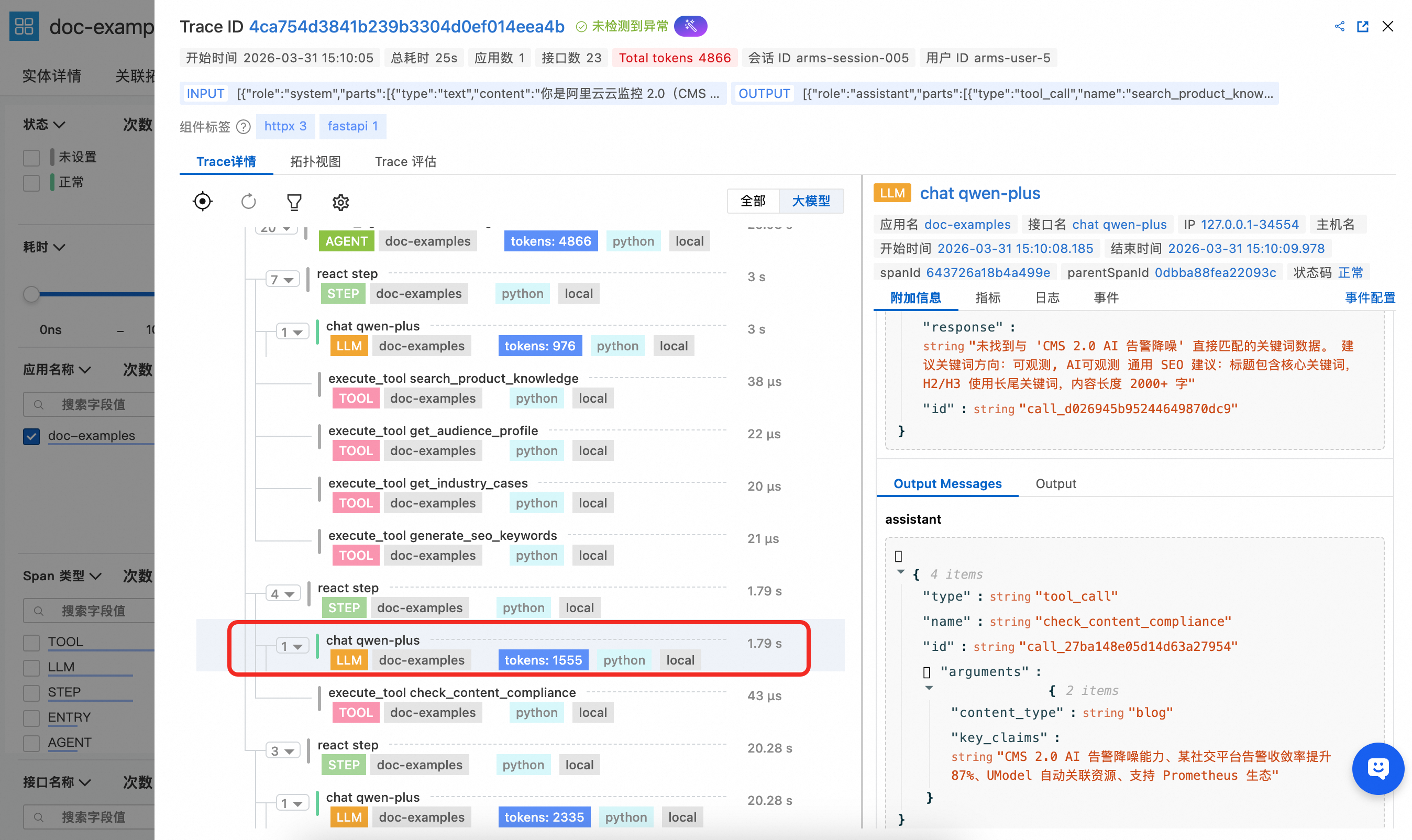Click the share trace icon
Viewport: 1412px width, 840px height.
tap(1339, 27)
